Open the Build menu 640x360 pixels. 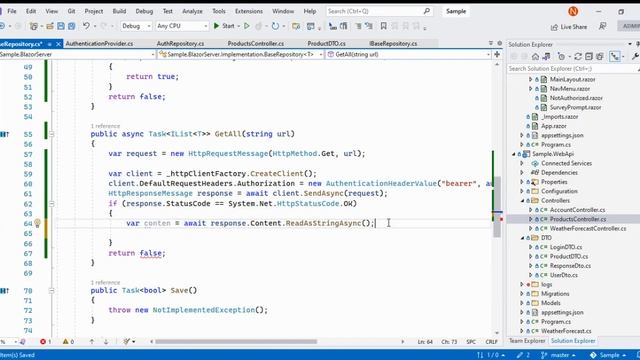(x=119, y=11)
